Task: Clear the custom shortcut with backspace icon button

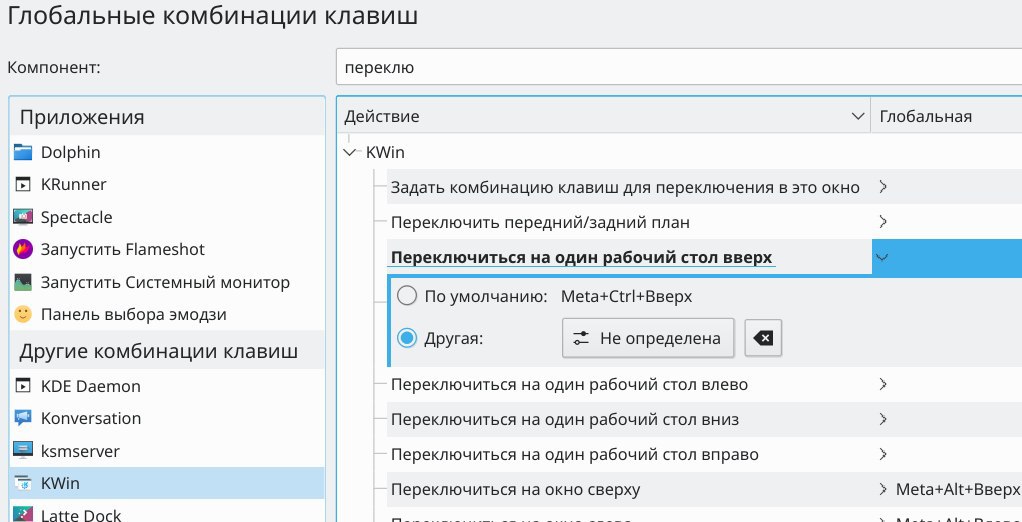Action: [x=763, y=338]
